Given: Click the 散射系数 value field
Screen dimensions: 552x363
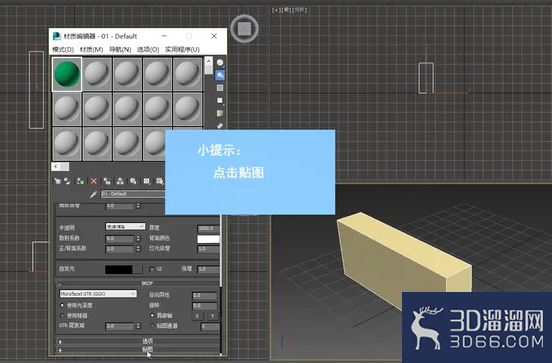Looking at the screenshot, I should [x=119, y=239].
